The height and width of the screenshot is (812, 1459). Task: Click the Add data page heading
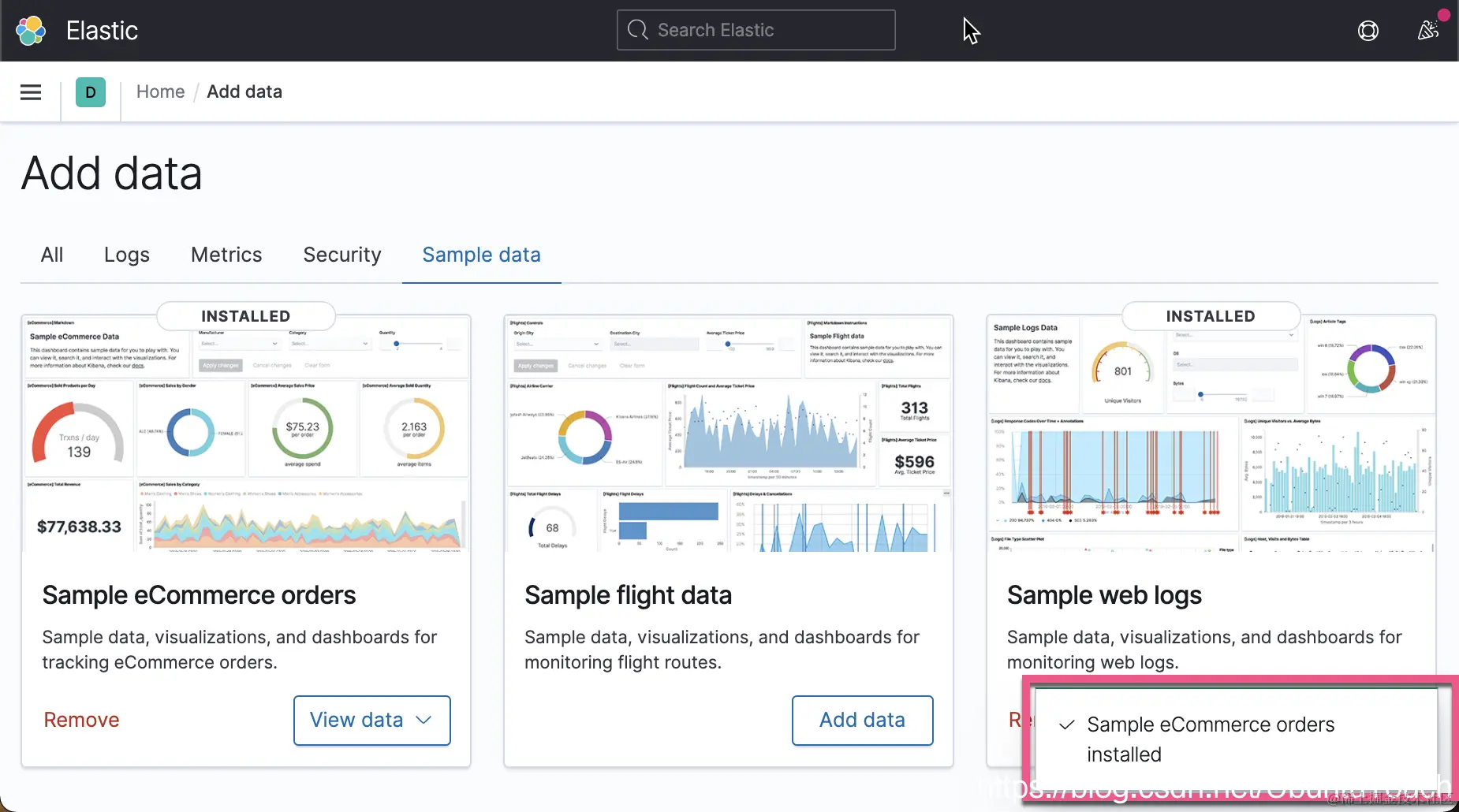tap(112, 173)
